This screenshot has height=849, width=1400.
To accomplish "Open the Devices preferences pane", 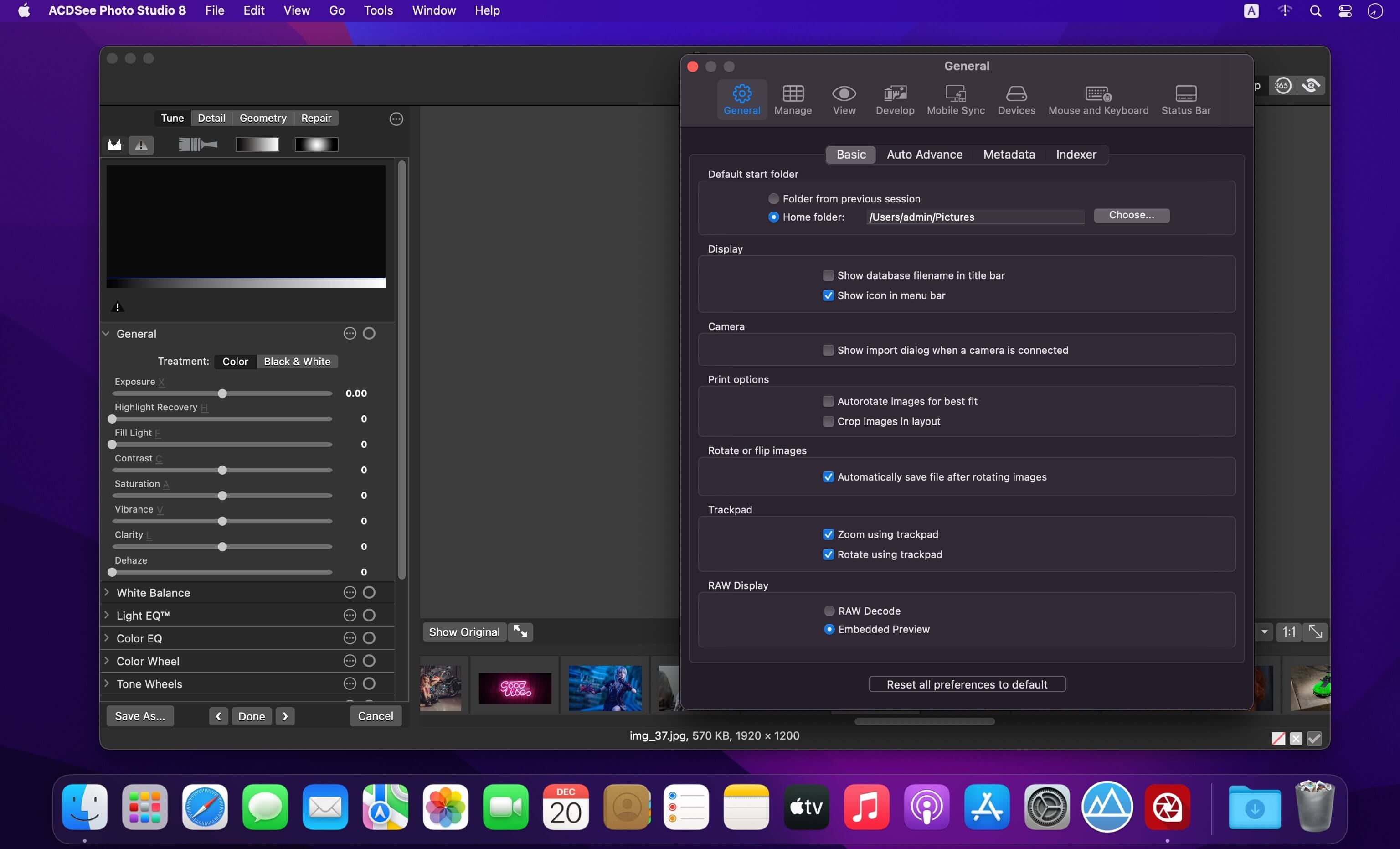I will 1016,100.
